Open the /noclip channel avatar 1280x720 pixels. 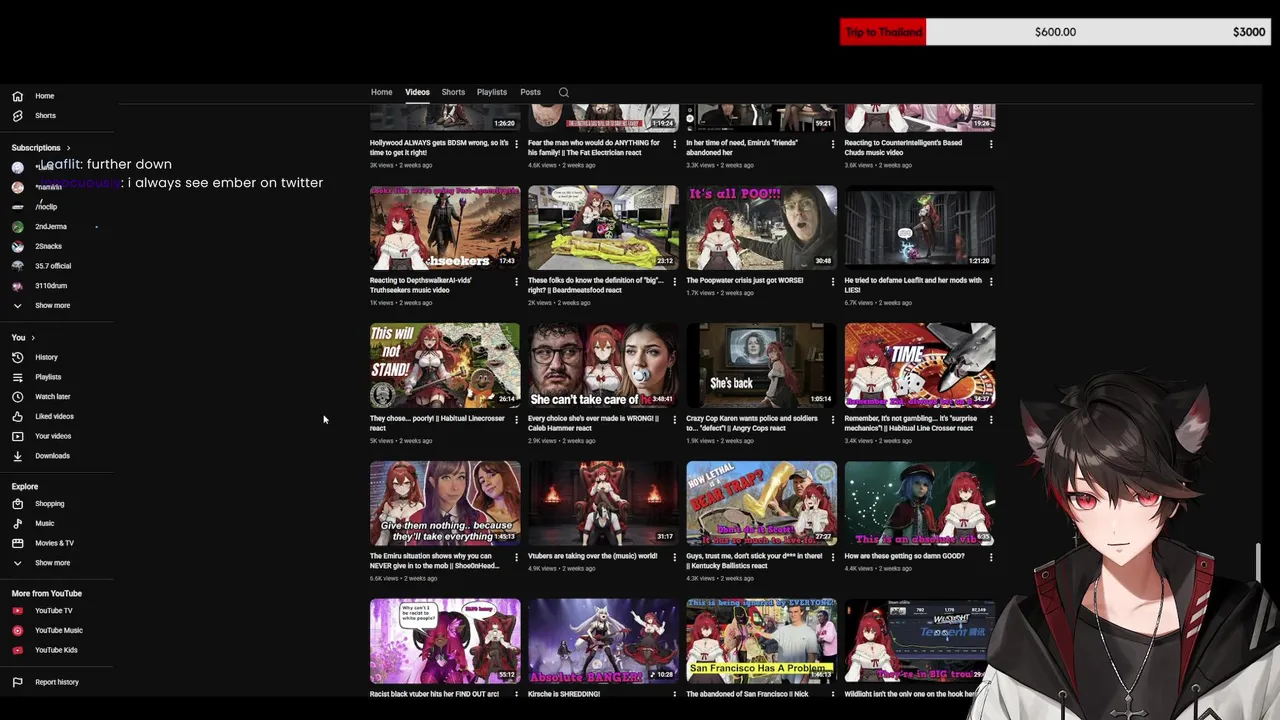tap(17, 207)
